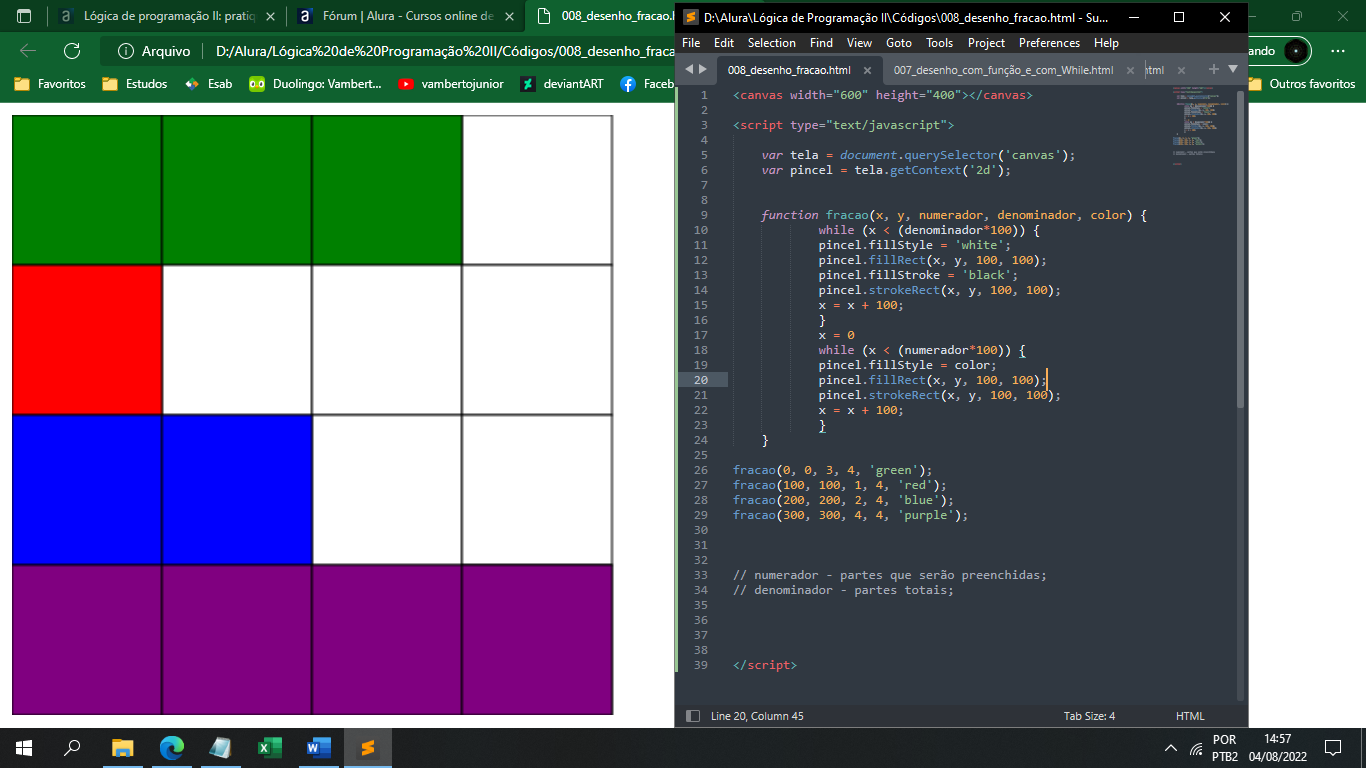This screenshot has width=1366, height=768.
Task: Open the Duolingo bookmark
Action: 315,84
